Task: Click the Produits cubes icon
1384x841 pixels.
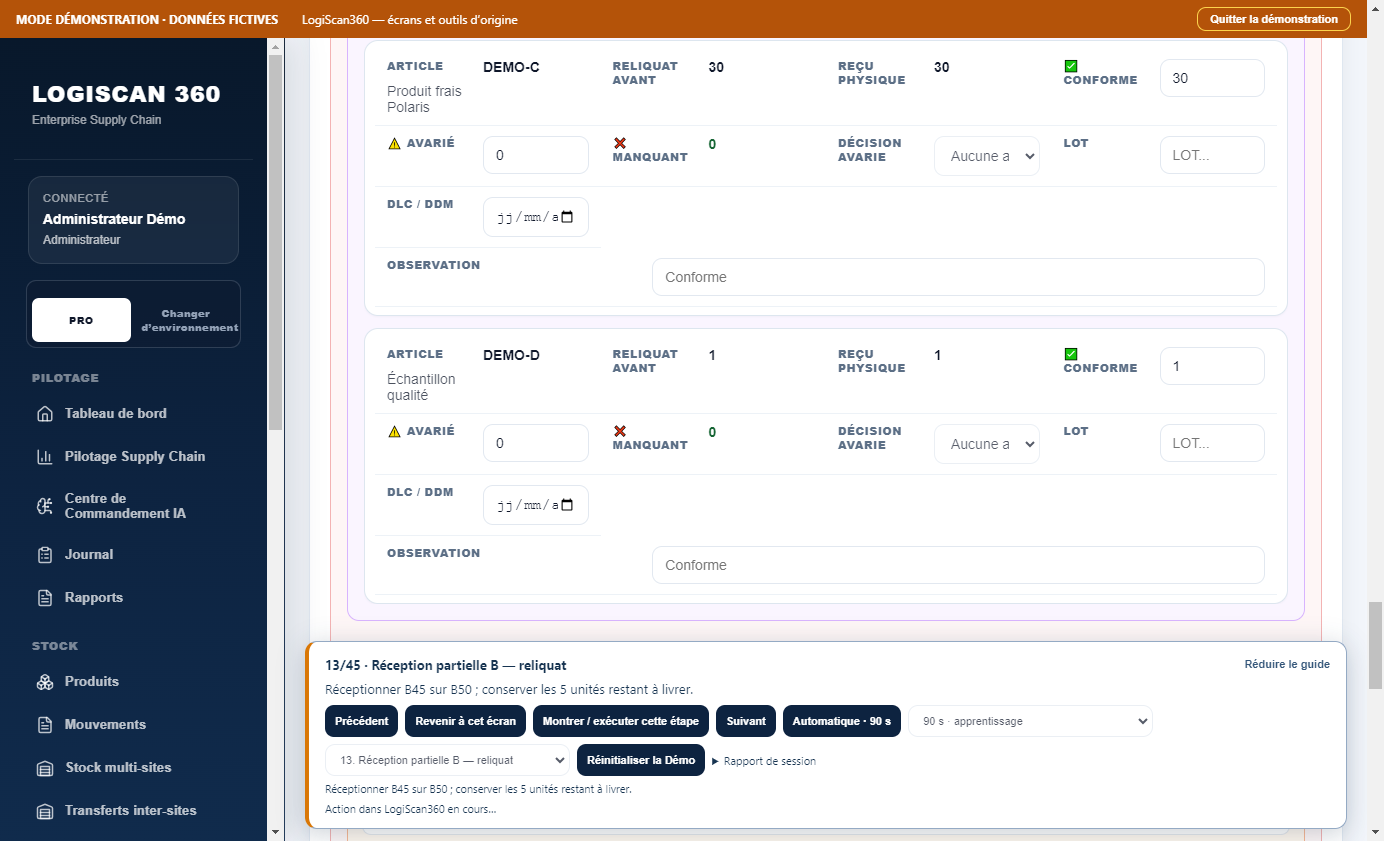Action: click(x=44, y=682)
